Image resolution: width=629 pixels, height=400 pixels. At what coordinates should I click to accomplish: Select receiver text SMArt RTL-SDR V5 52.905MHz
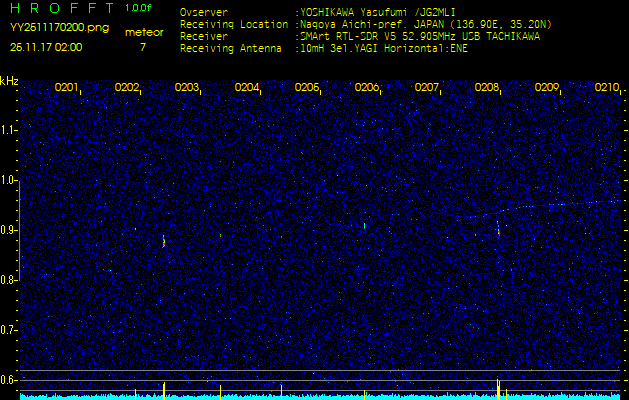coord(379,37)
